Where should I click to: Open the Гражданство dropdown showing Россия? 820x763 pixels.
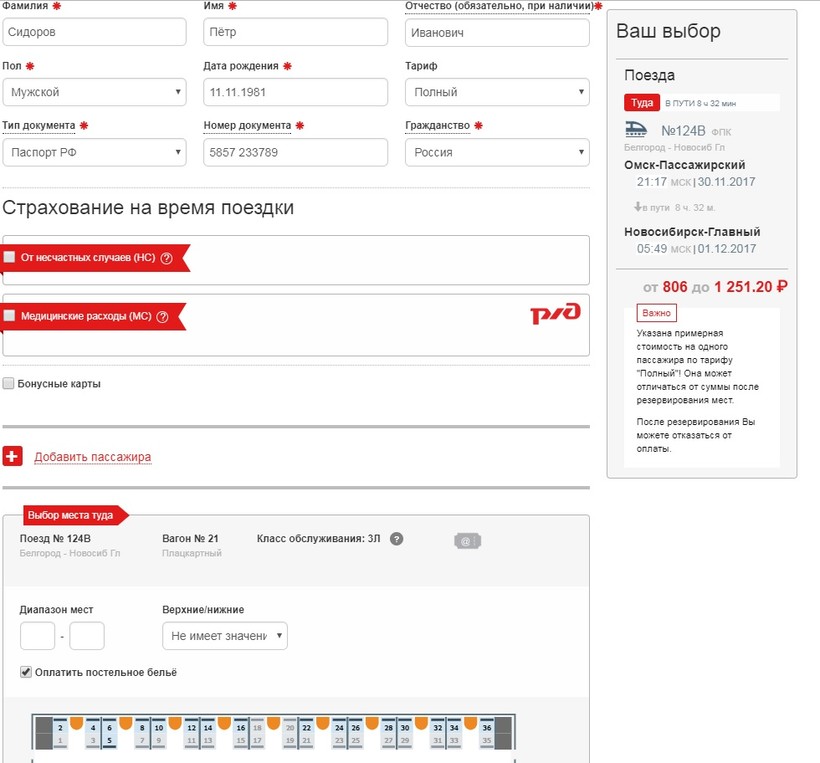(x=497, y=153)
